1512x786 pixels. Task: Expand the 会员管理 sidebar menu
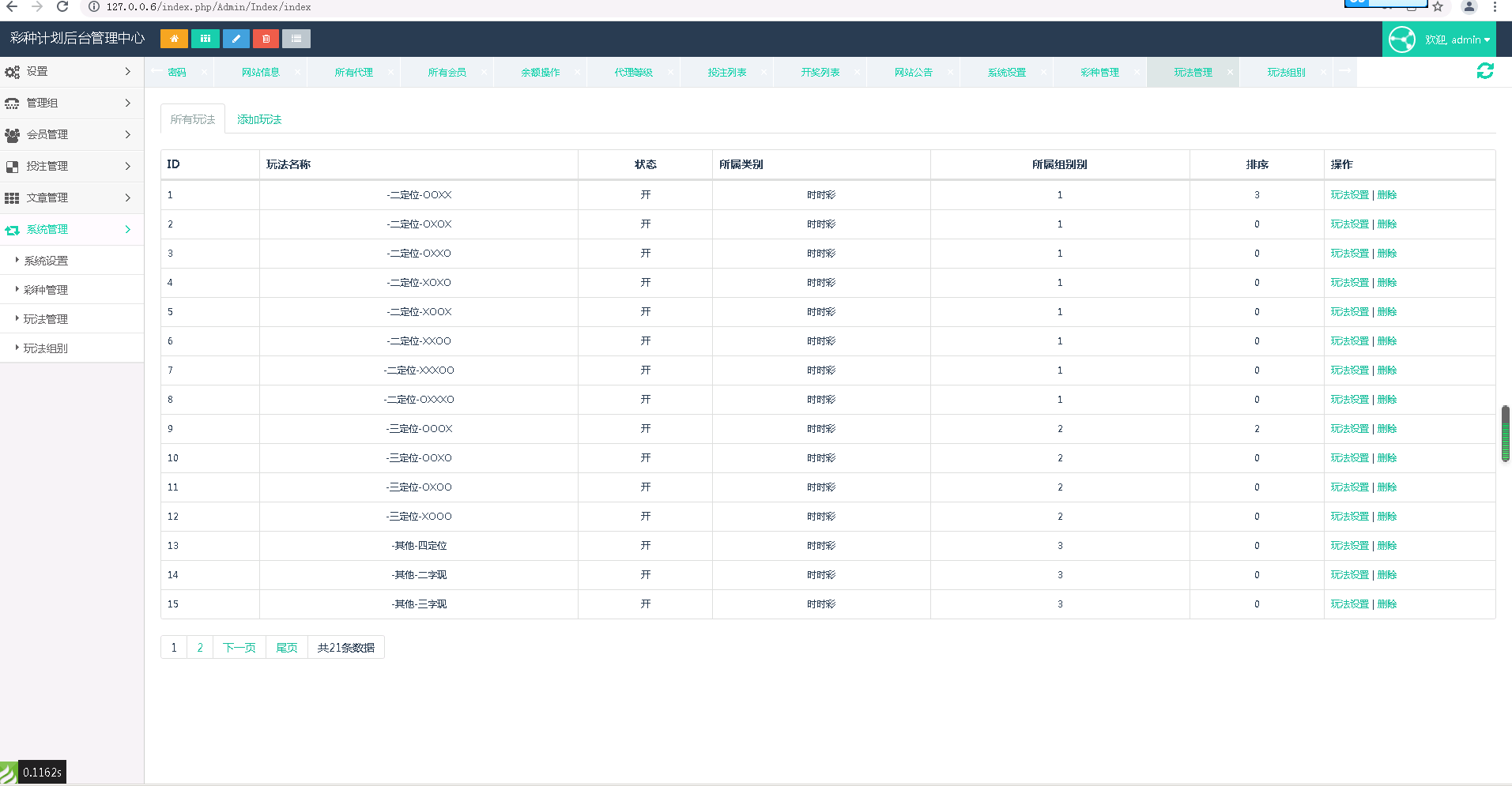tap(71, 134)
